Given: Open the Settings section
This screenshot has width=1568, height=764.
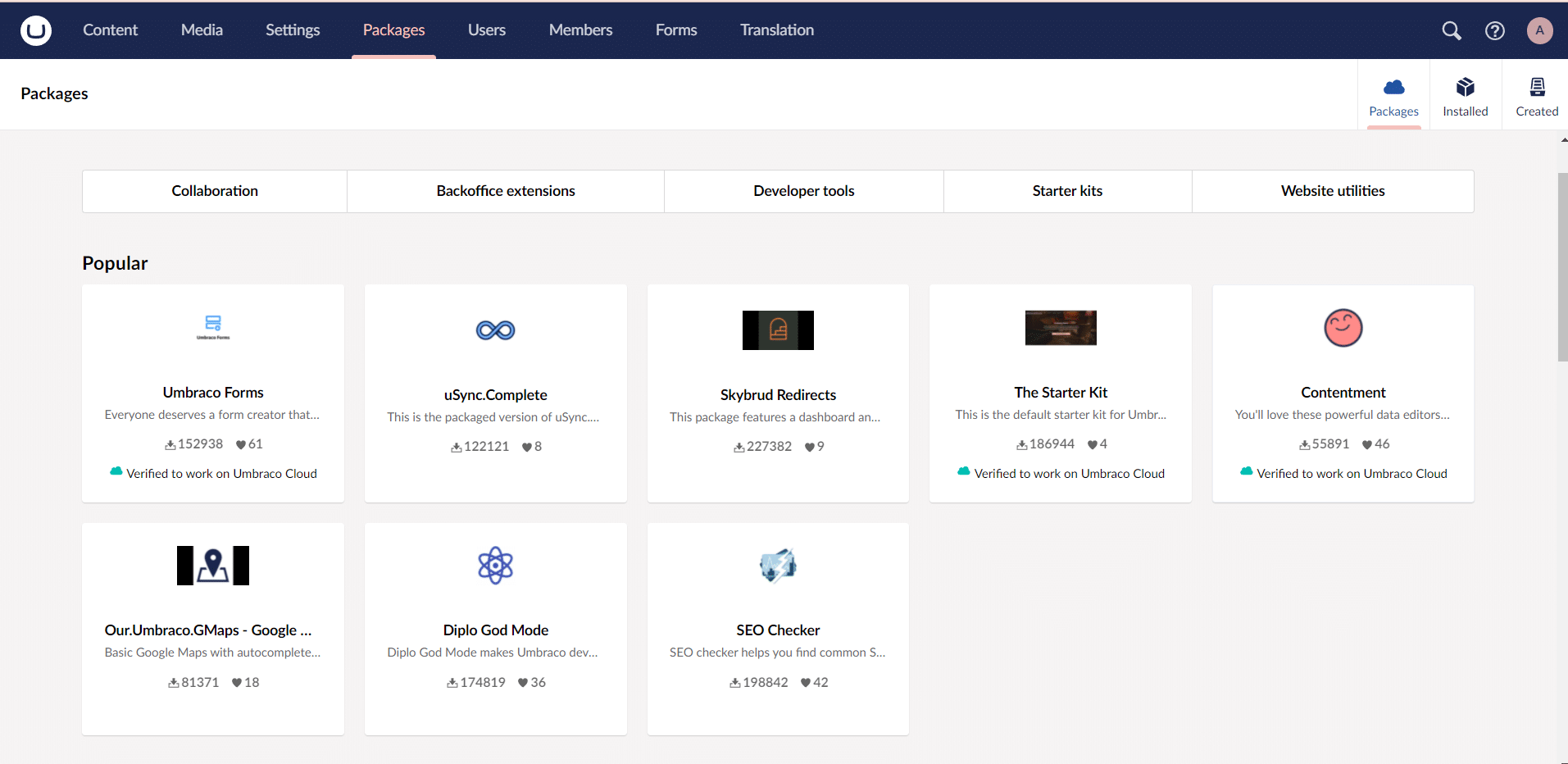Looking at the screenshot, I should coord(293,30).
